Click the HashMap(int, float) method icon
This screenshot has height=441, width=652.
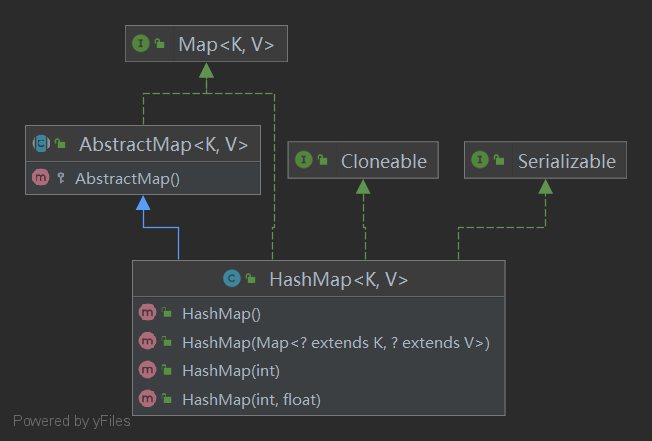(146, 399)
